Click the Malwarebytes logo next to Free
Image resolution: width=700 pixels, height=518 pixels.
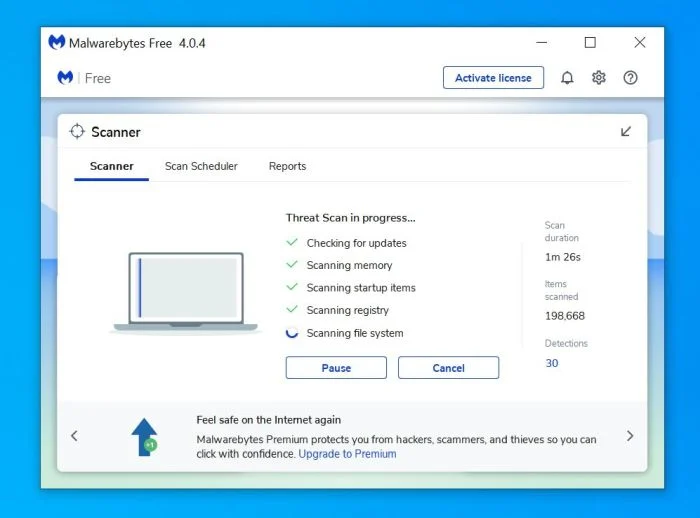[x=65, y=78]
